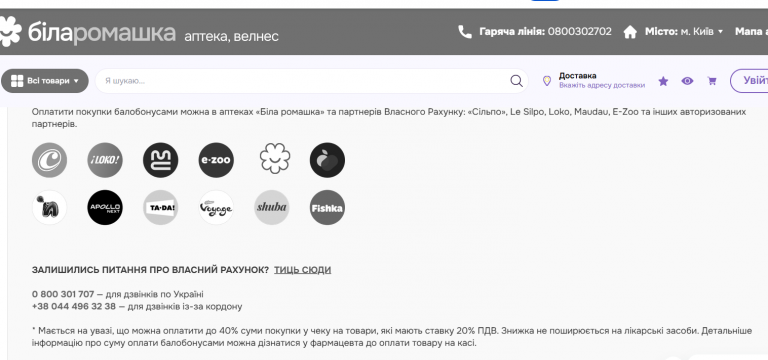The width and height of the screenshot is (768, 360).
Task: Open favorites via the star icon
Action: coord(663,81)
